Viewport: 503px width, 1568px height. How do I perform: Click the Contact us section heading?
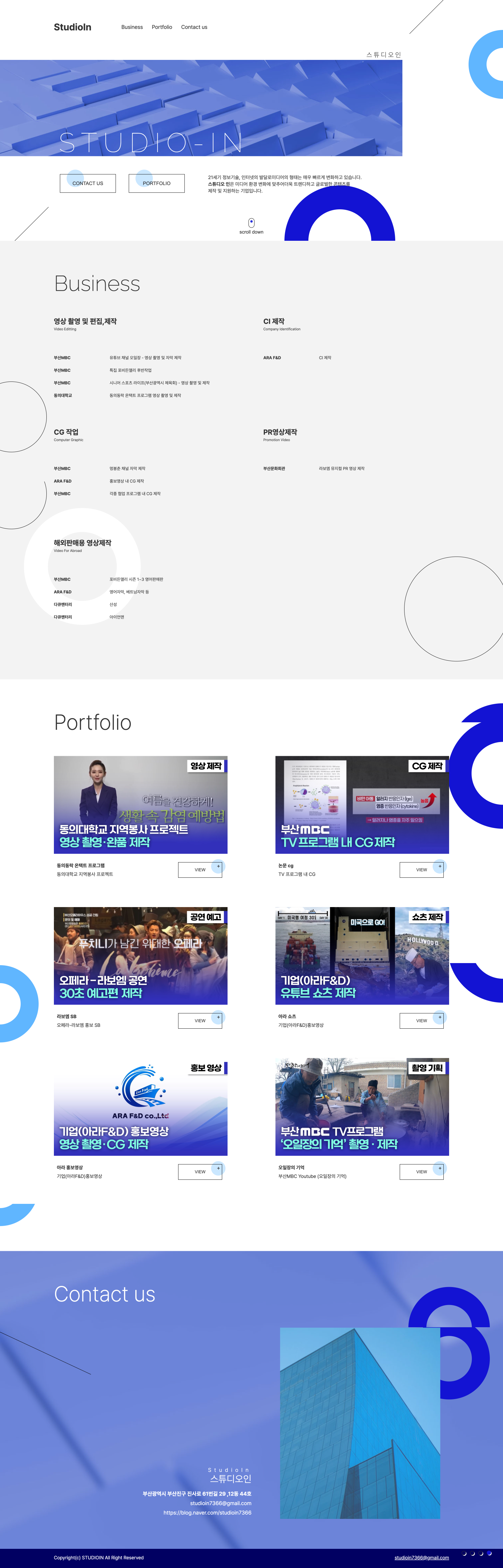pyautogui.click(x=104, y=1294)
